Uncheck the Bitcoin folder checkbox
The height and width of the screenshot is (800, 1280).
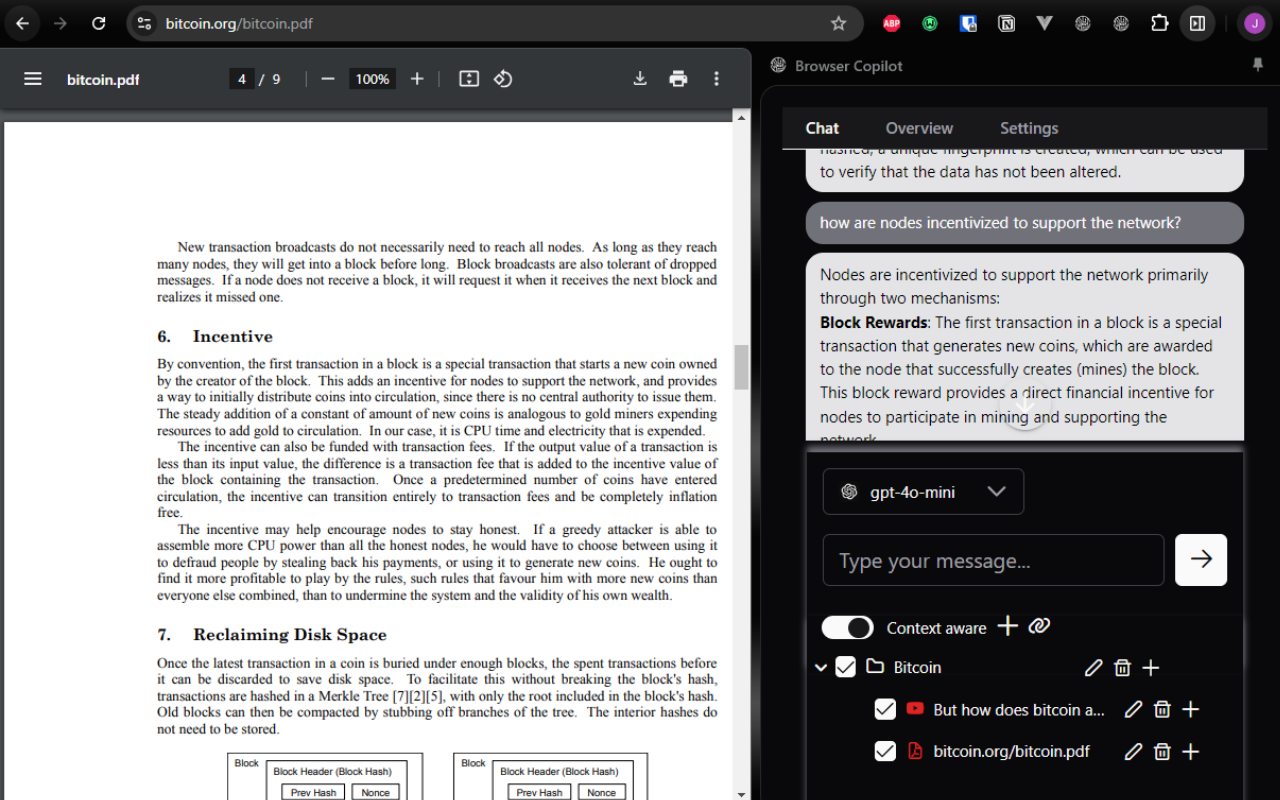point(845,666)
